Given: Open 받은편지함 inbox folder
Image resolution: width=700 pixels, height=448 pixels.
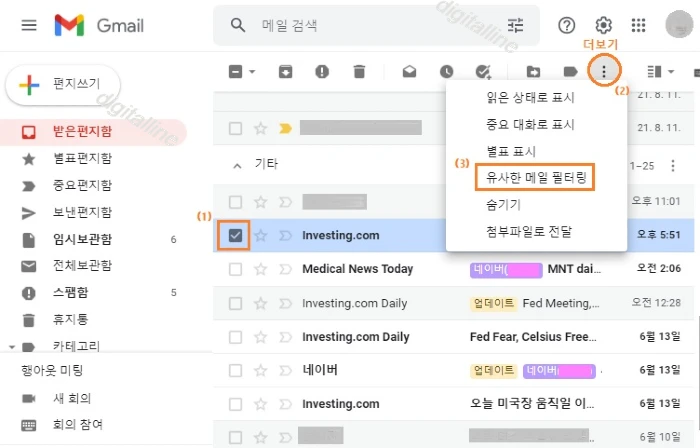Looking at the screenshot, I should click(93, 132).
